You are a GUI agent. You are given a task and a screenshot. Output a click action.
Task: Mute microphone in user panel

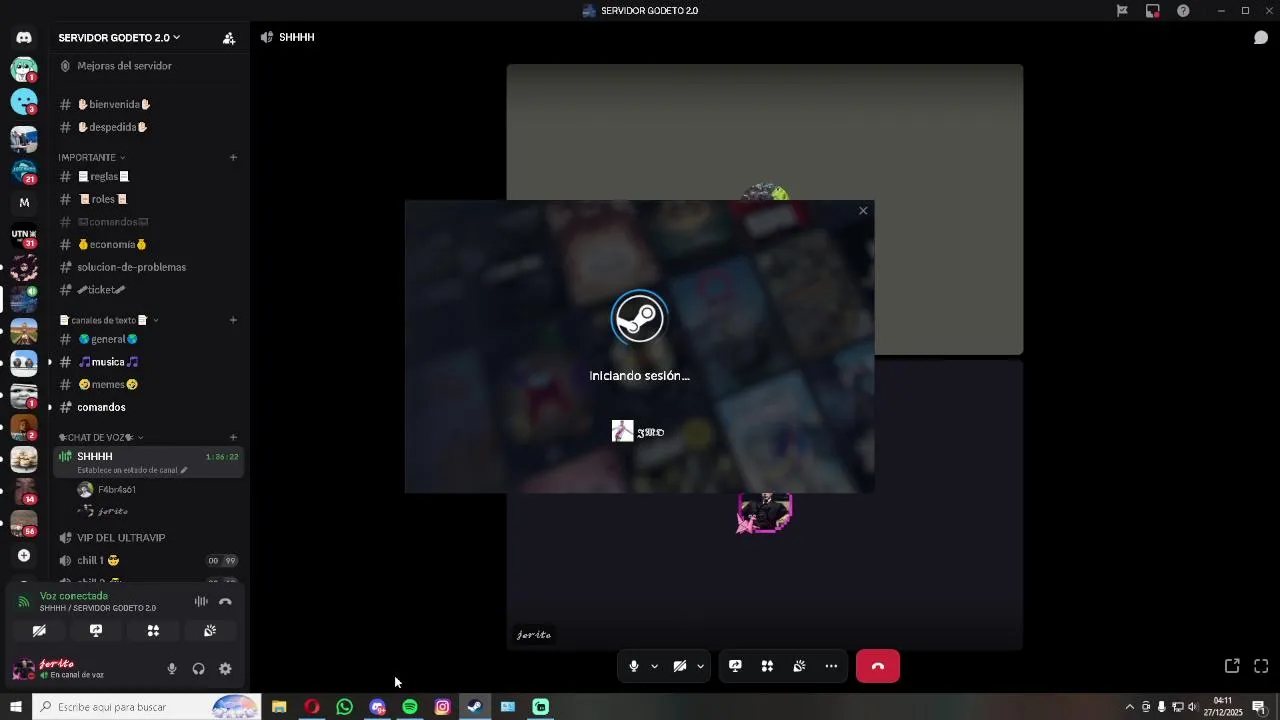(x=172, y=669)
